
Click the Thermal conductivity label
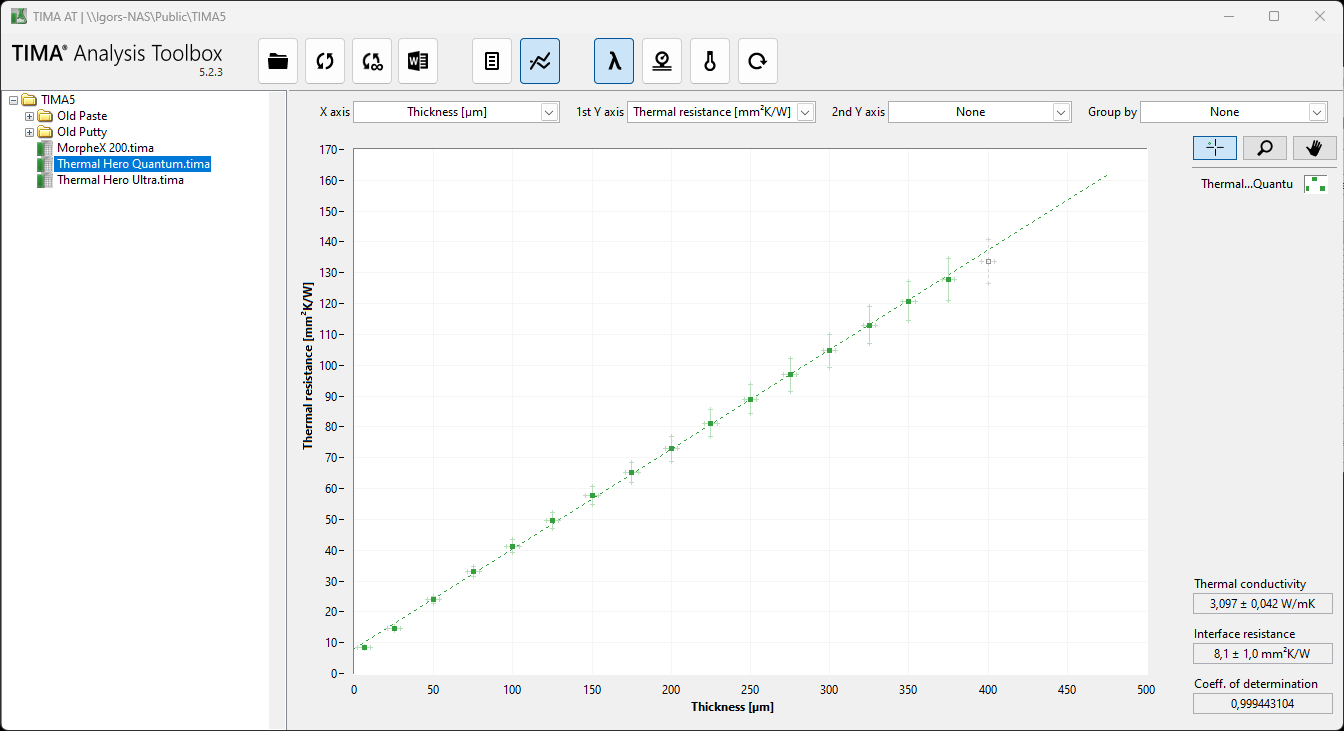tap(1250, 584)
